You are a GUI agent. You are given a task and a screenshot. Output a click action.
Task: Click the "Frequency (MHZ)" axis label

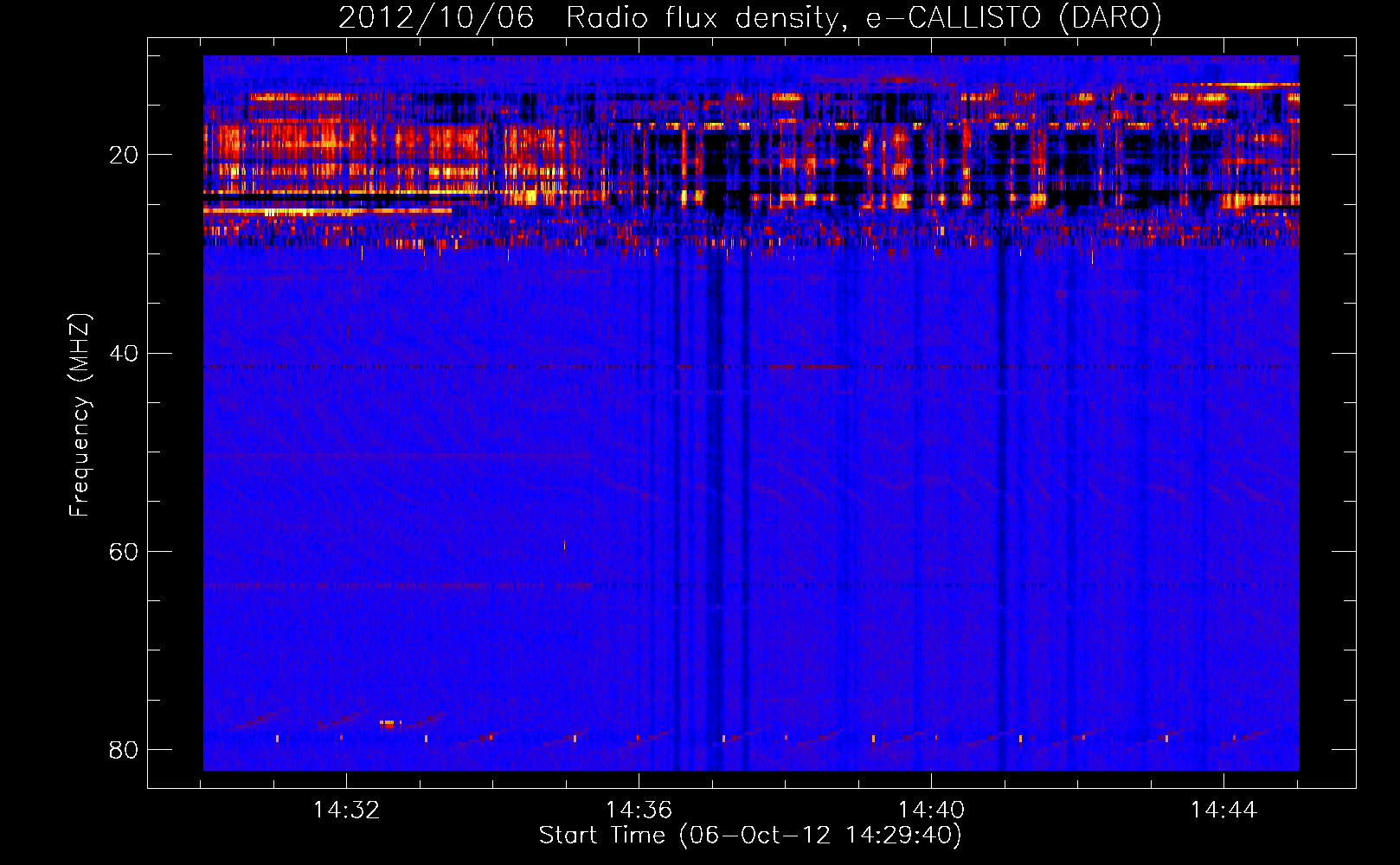pos(80,415)
